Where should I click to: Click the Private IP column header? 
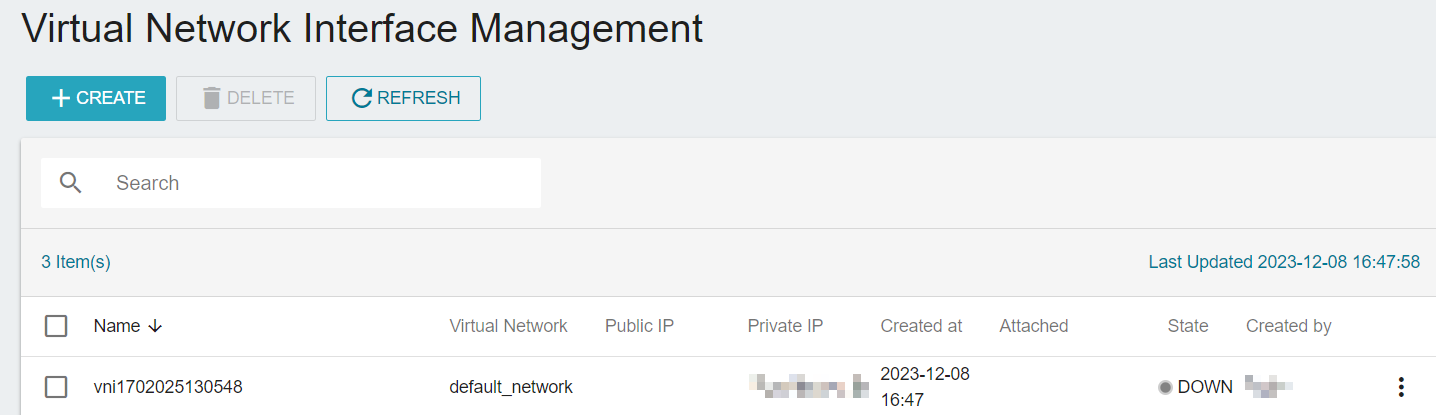coord(785,326)
